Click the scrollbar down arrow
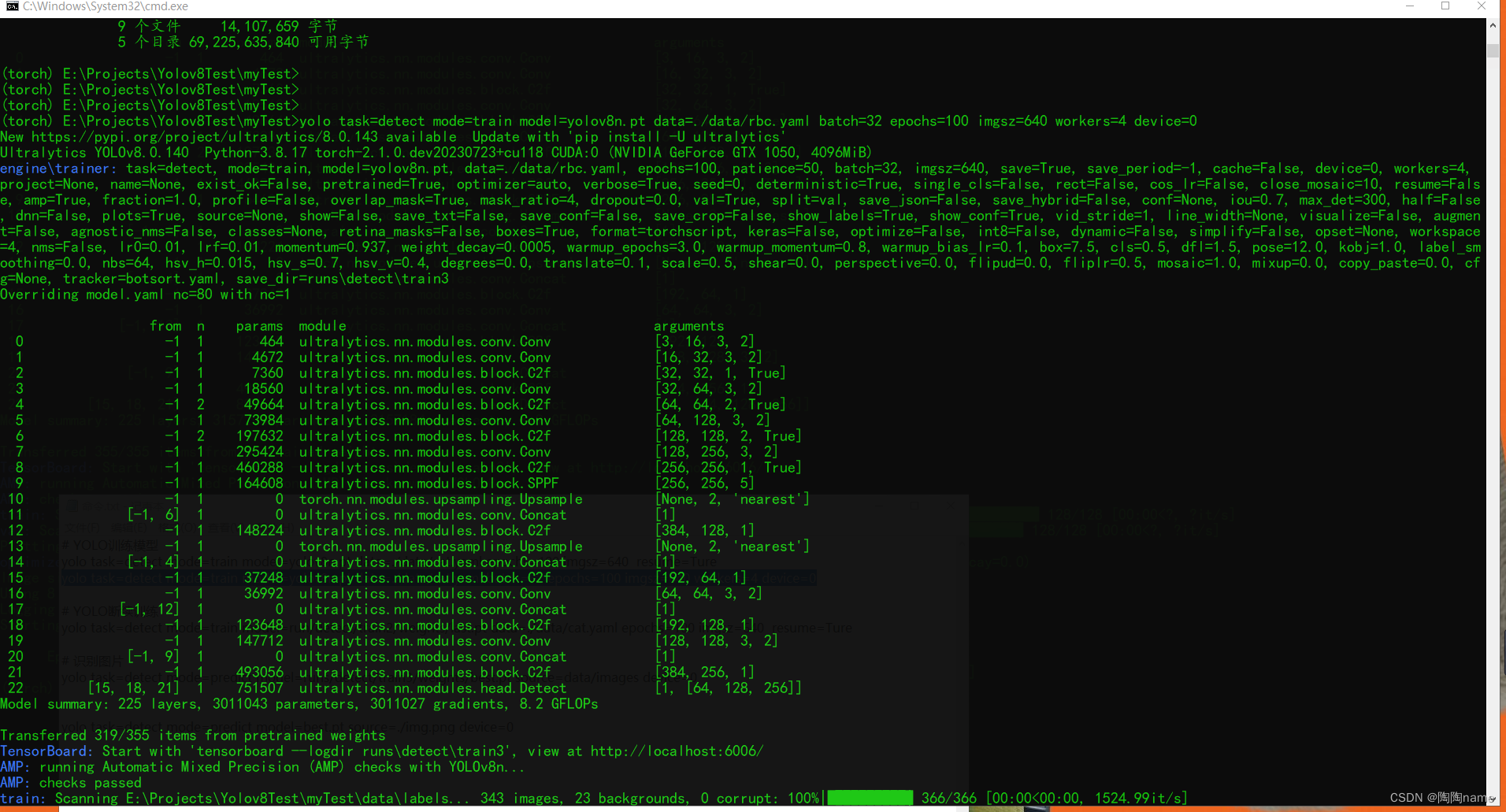1506x812 pixels. [x=1493, y=798]
